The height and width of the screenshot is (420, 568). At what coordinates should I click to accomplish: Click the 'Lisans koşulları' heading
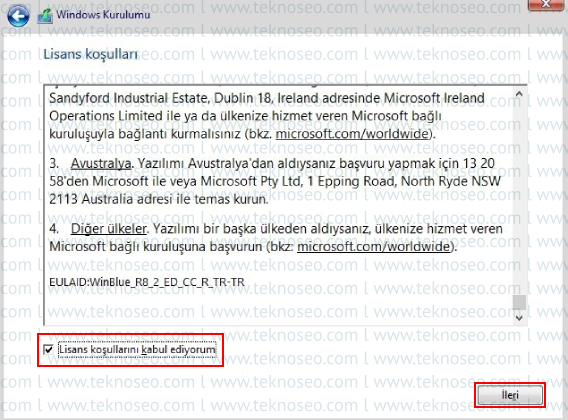click(x=91, y=54)
